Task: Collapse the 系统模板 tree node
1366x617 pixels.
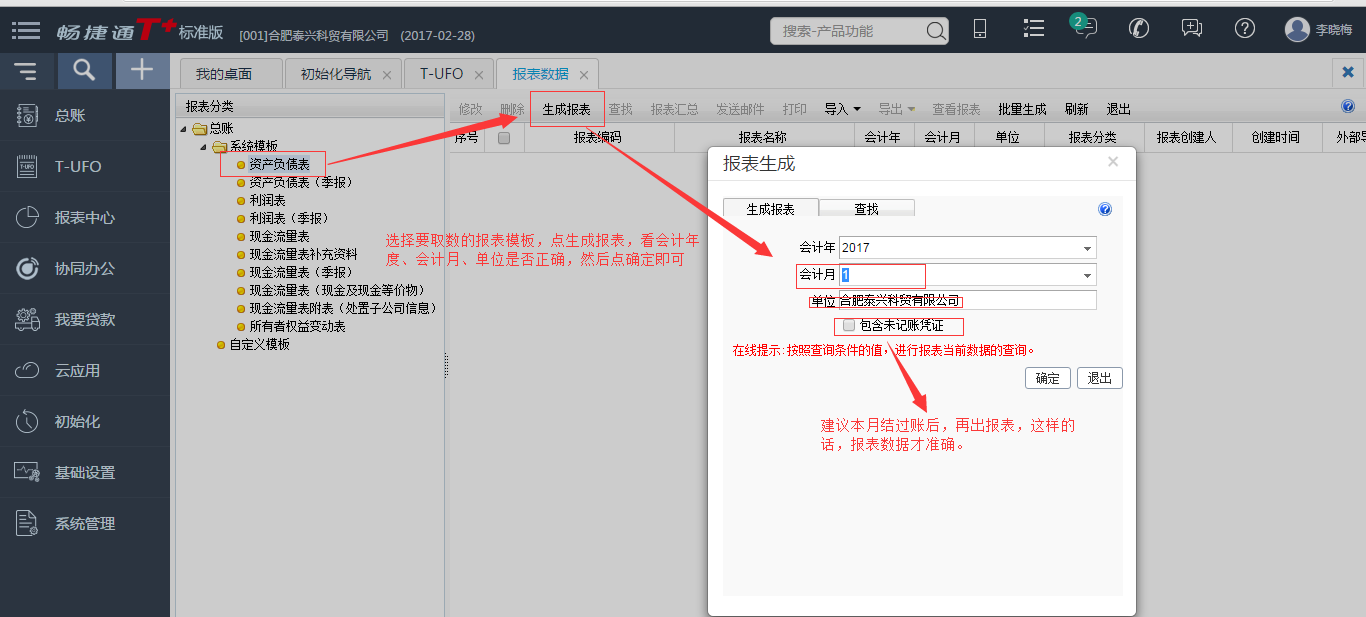Action: (x=205, y=147)
